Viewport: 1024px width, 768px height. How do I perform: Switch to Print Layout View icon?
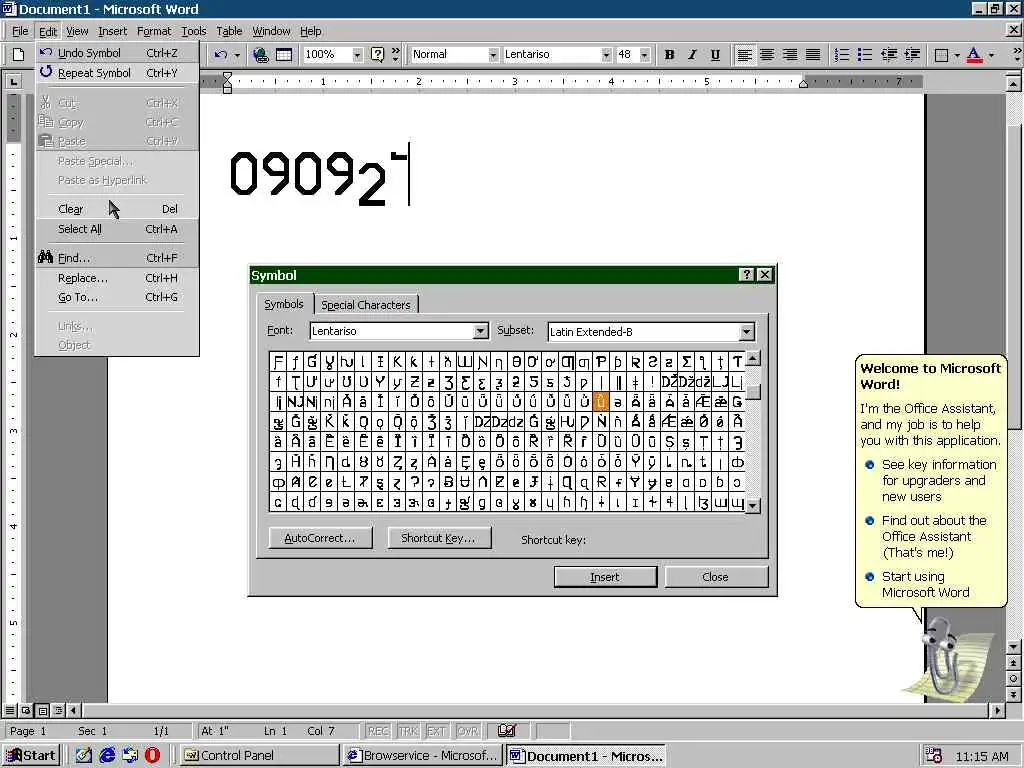tap(42, 710)
